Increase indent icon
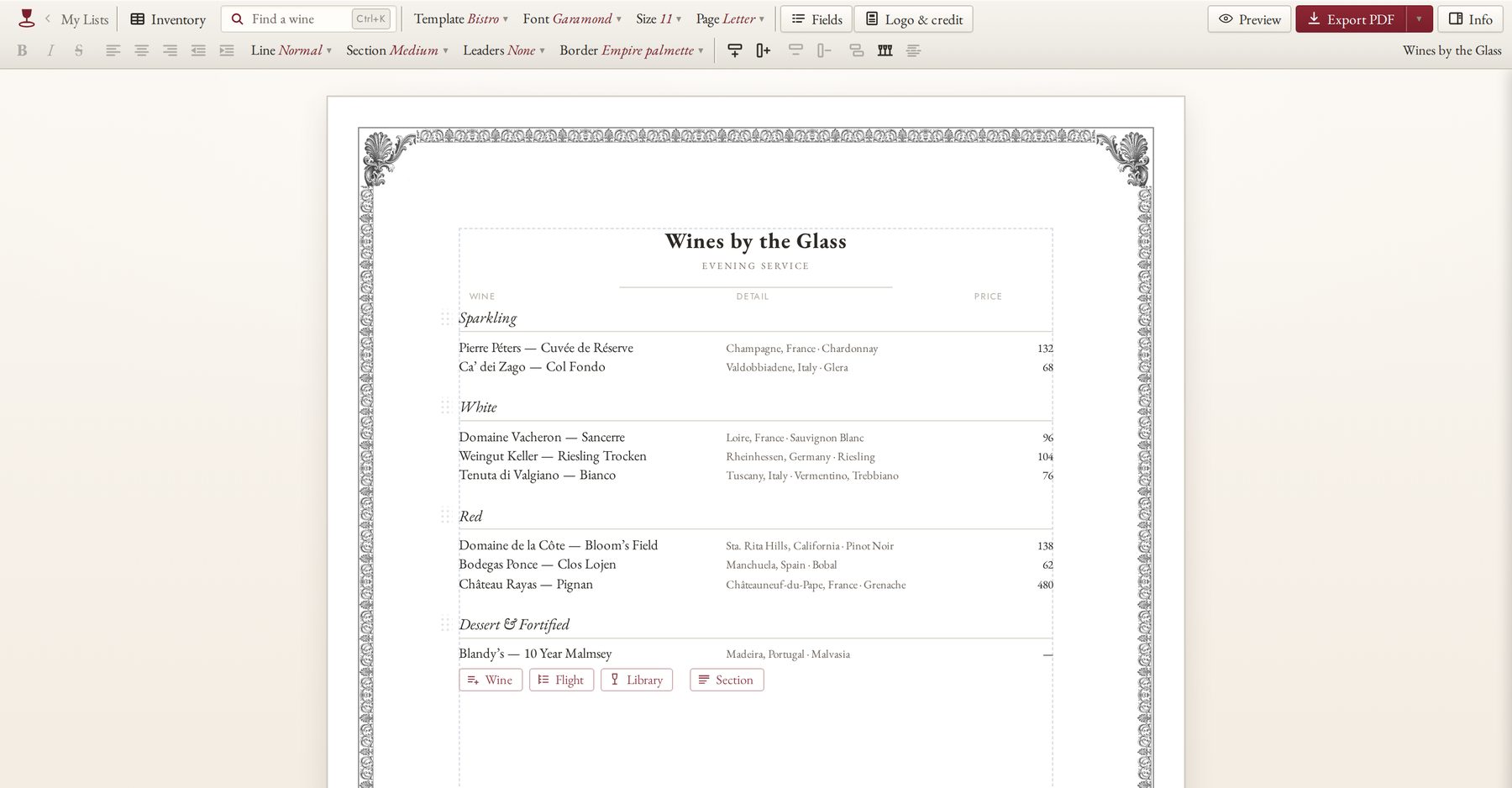This screenshot has width=1512, height=788. click(x=227, y=50)
